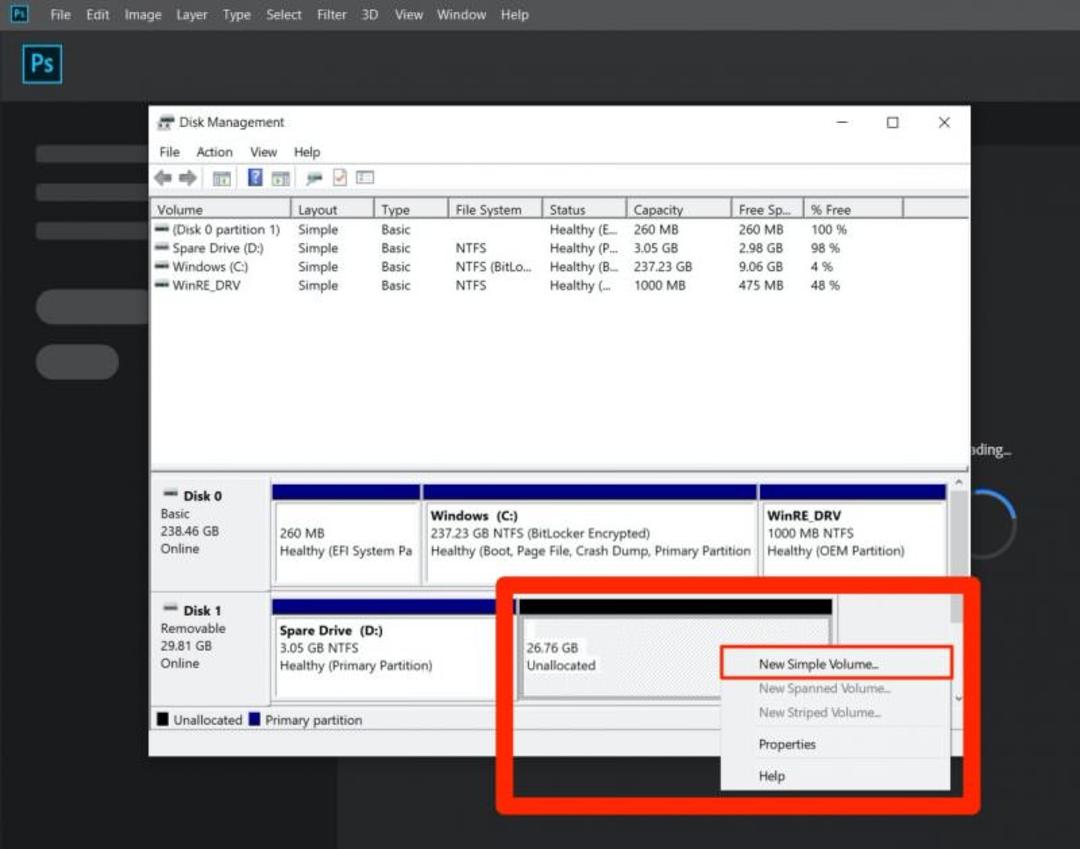1080x849 pixels.
Task: Open Disk Management Action menu
Action: pyautogui.click(x=214, y=151)
